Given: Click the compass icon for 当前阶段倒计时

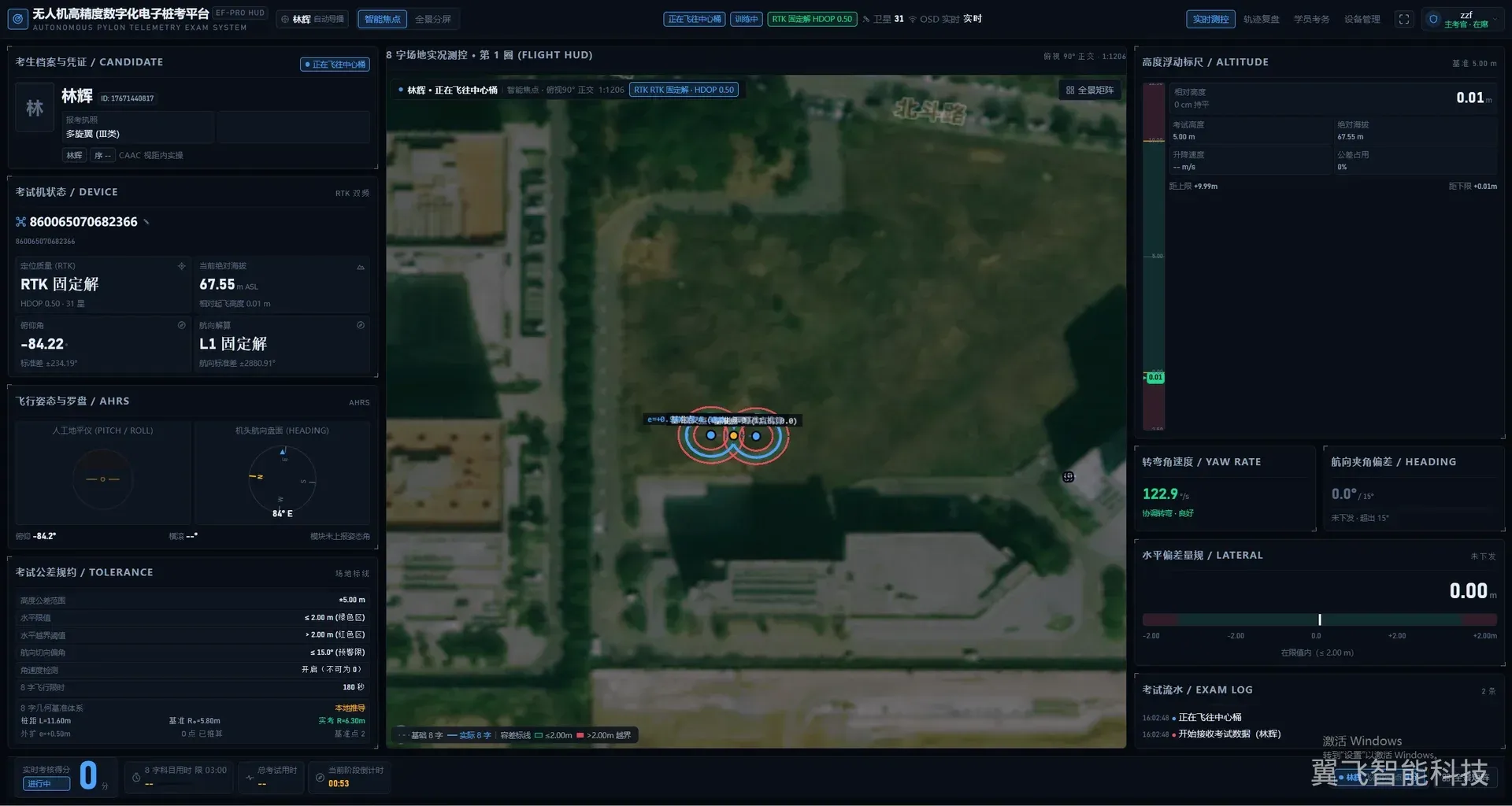Looking at the screenshot, I should point(320,777).
